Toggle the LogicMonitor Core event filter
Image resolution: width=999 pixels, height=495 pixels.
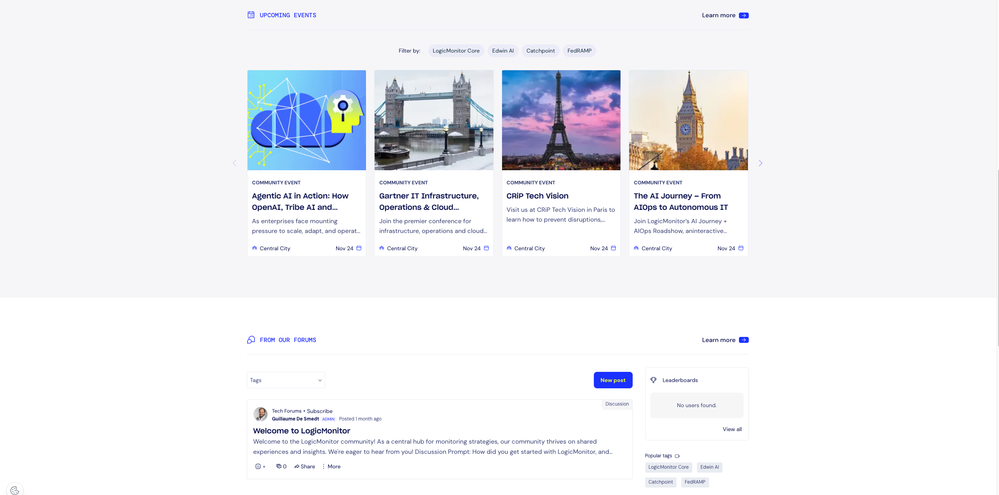tap(456, 51)
